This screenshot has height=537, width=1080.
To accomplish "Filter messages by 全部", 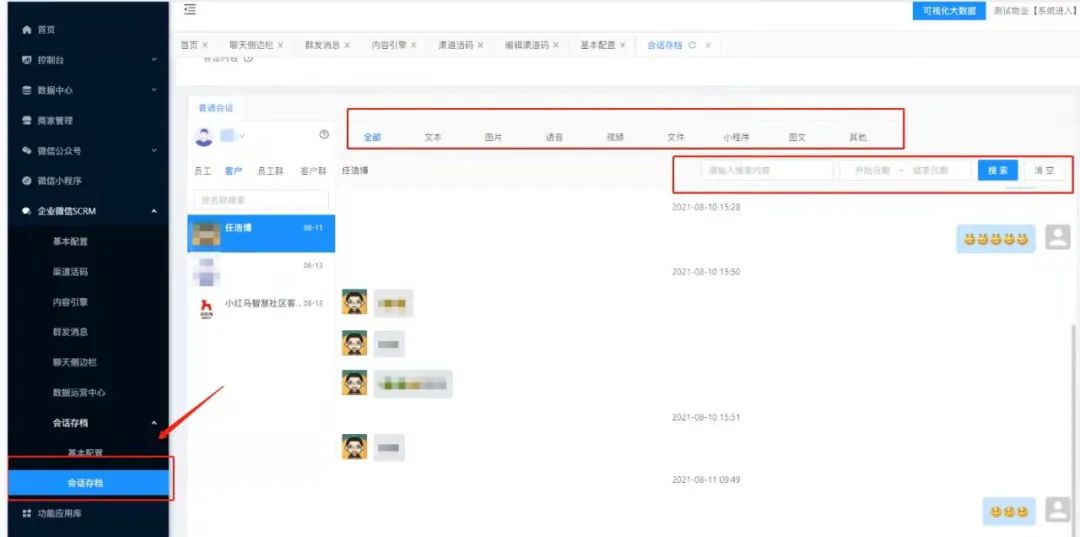I will (x=372, y=137).
